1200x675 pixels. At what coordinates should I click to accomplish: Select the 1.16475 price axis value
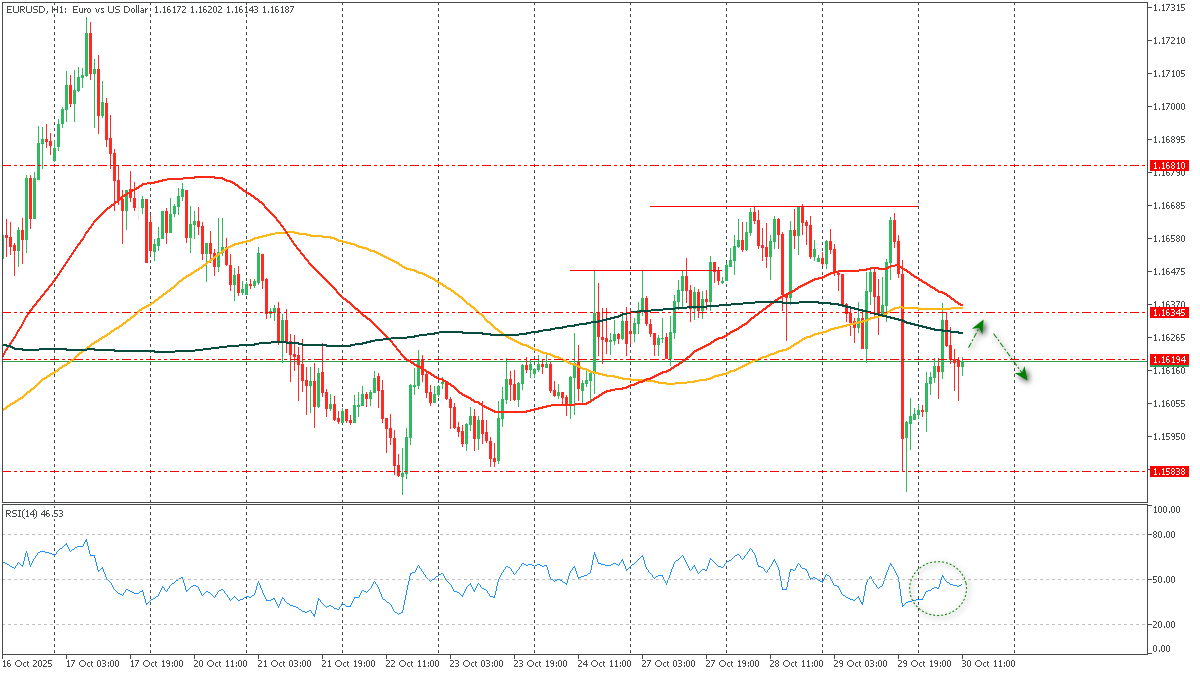pyautogui.click(x=1169, y=271)
